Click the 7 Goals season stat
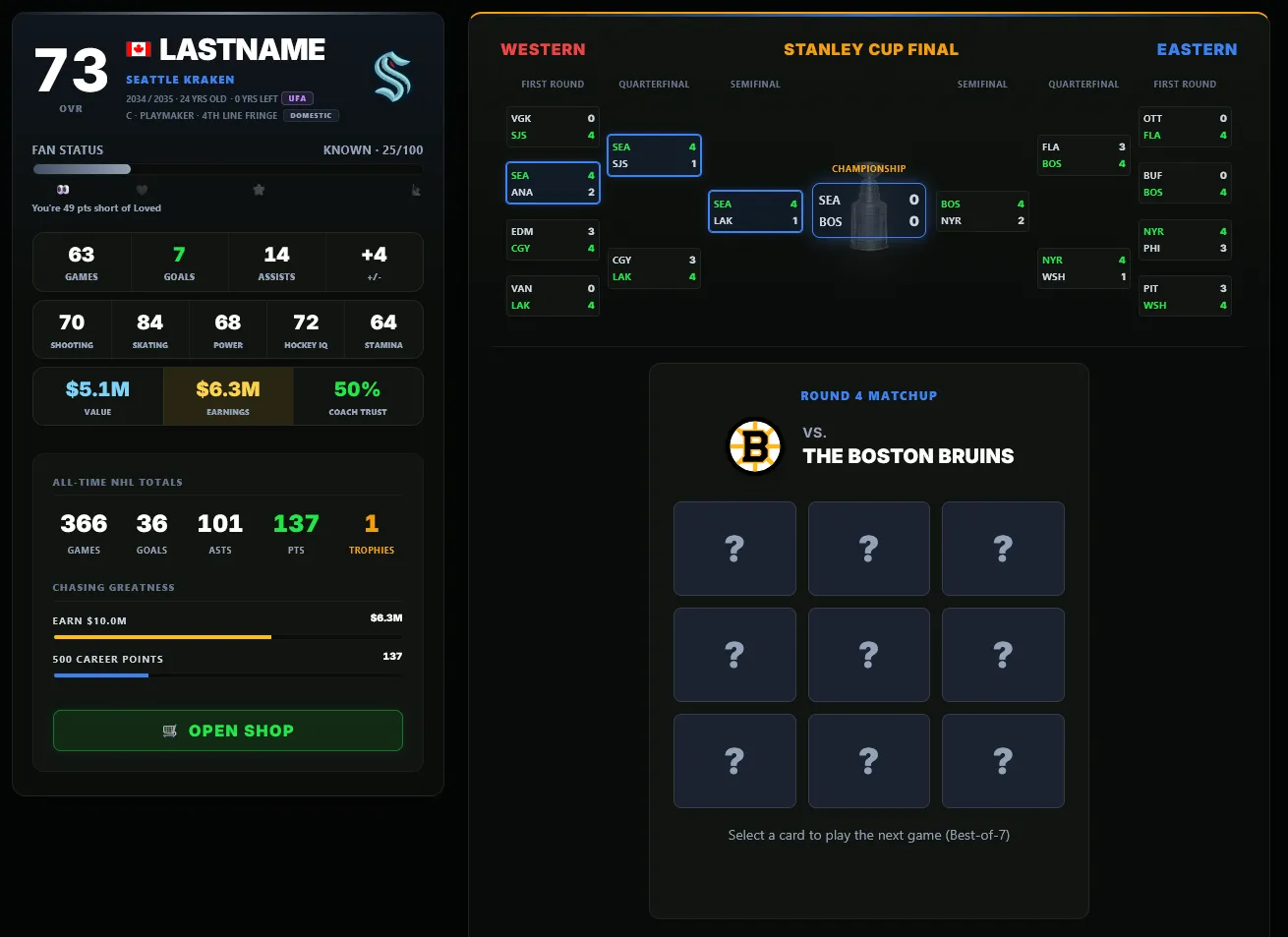 (179, 263)
